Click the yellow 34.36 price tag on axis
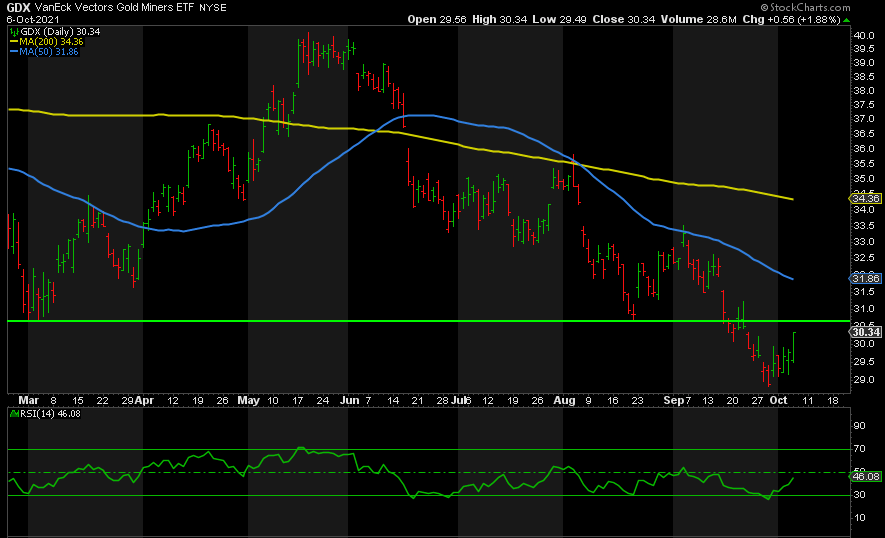 click(x=865, y=199)
